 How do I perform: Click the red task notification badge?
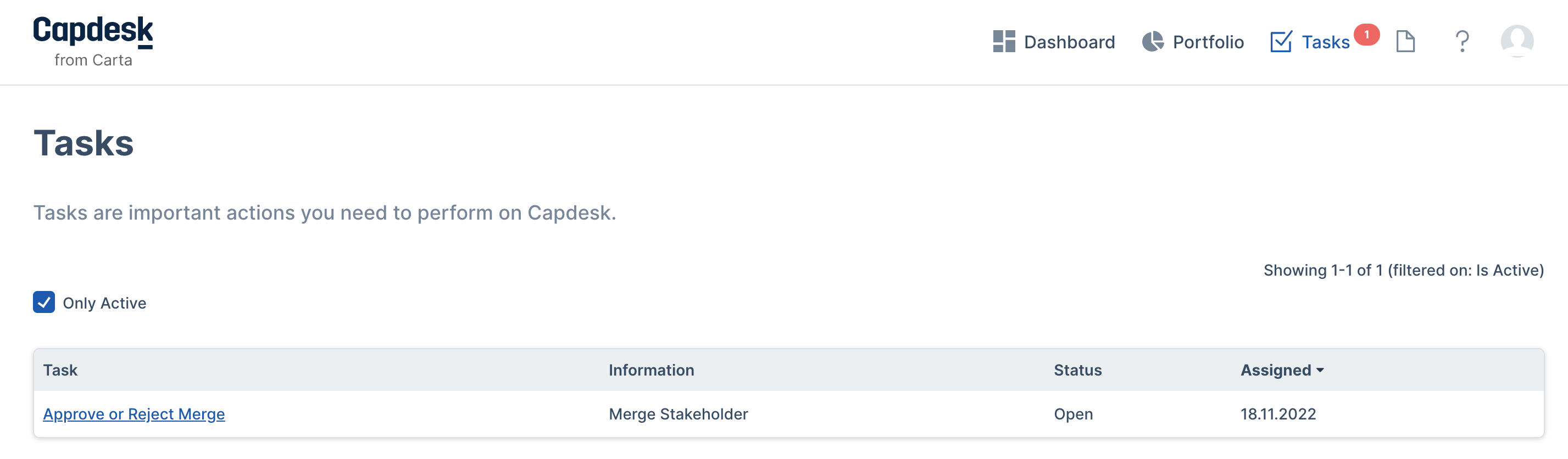[1366, 35]
